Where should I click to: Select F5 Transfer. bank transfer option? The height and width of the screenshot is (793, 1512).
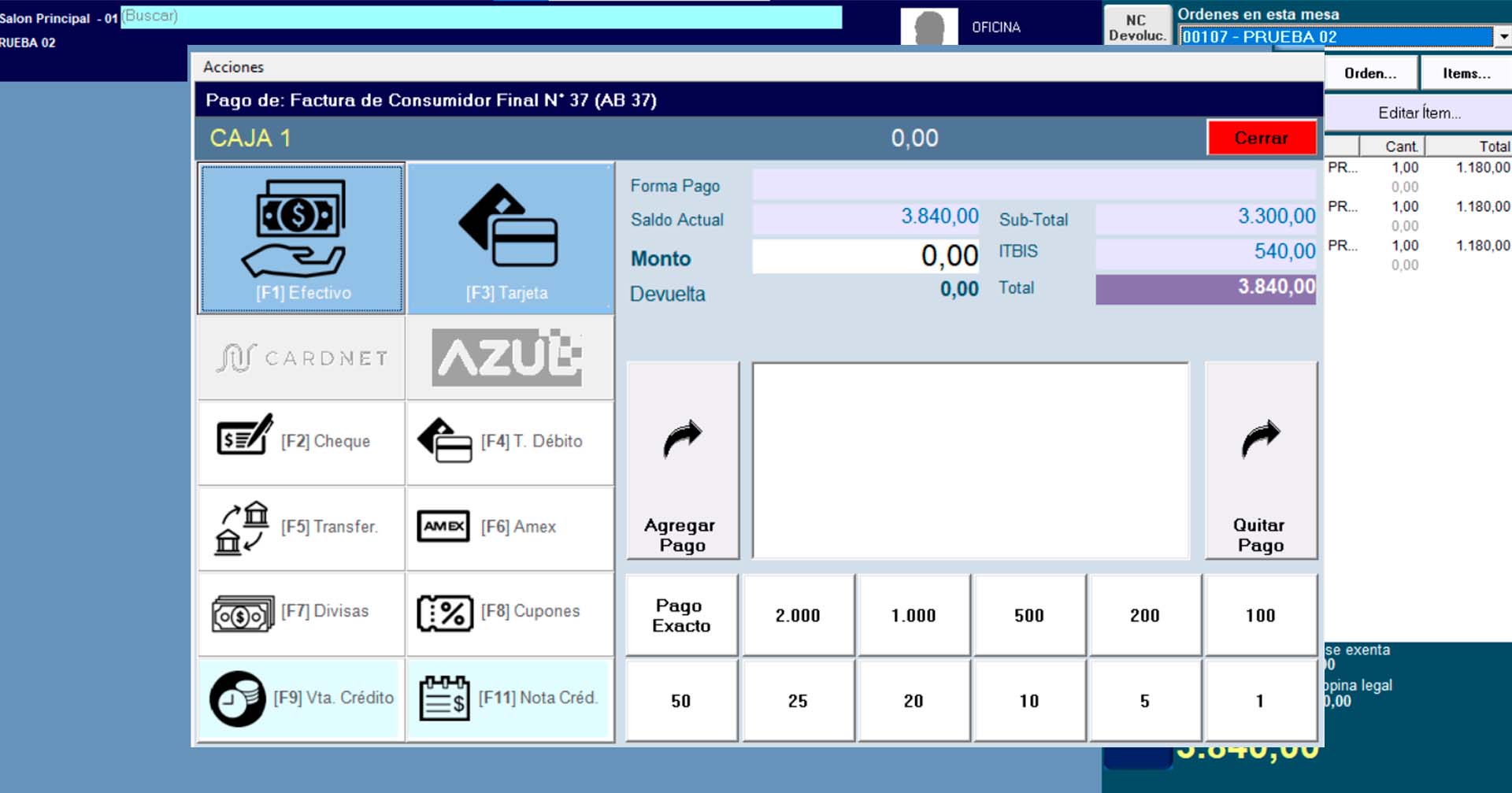[x=302, y=527]
